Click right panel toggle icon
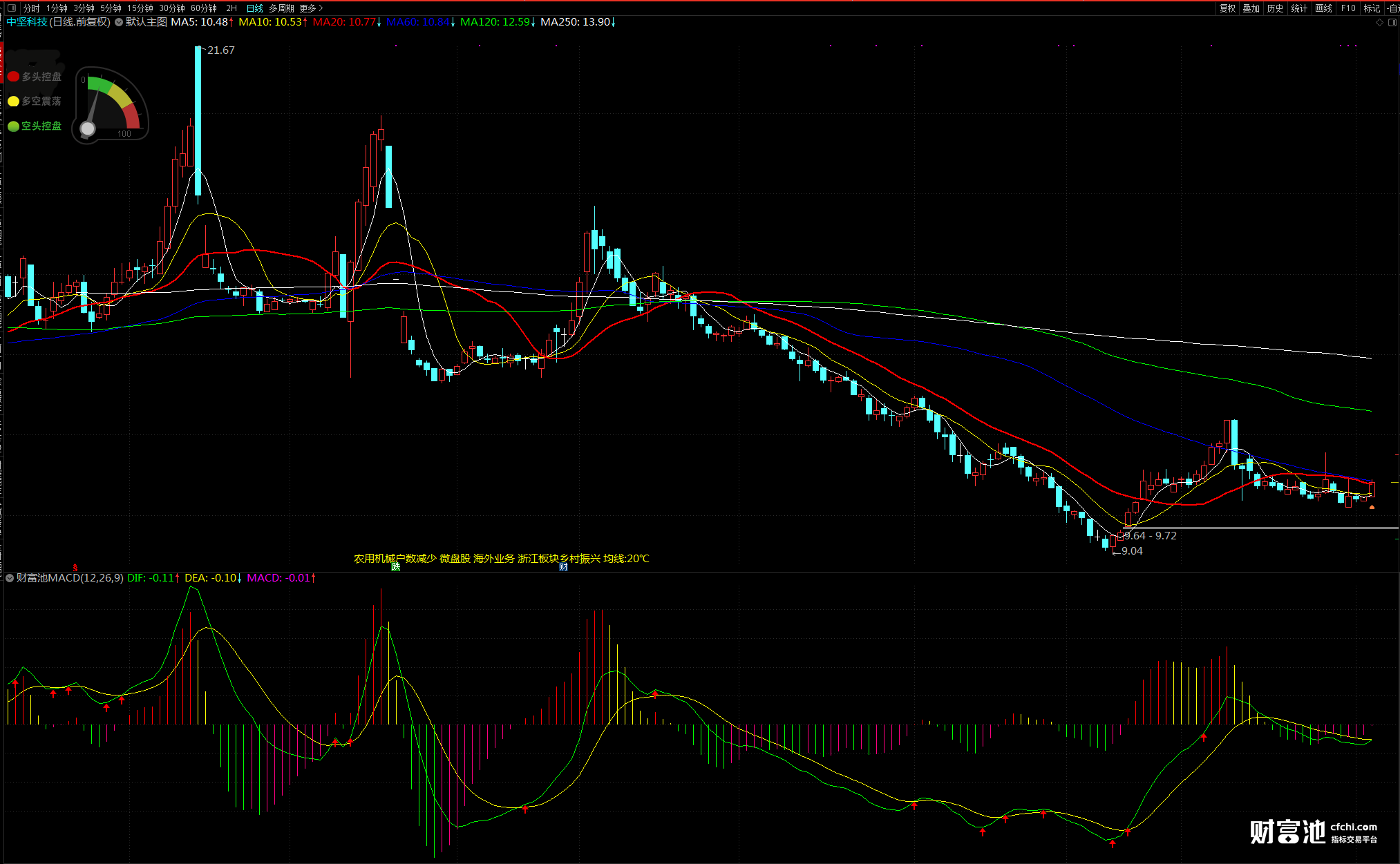 [x=1392, y=23]
